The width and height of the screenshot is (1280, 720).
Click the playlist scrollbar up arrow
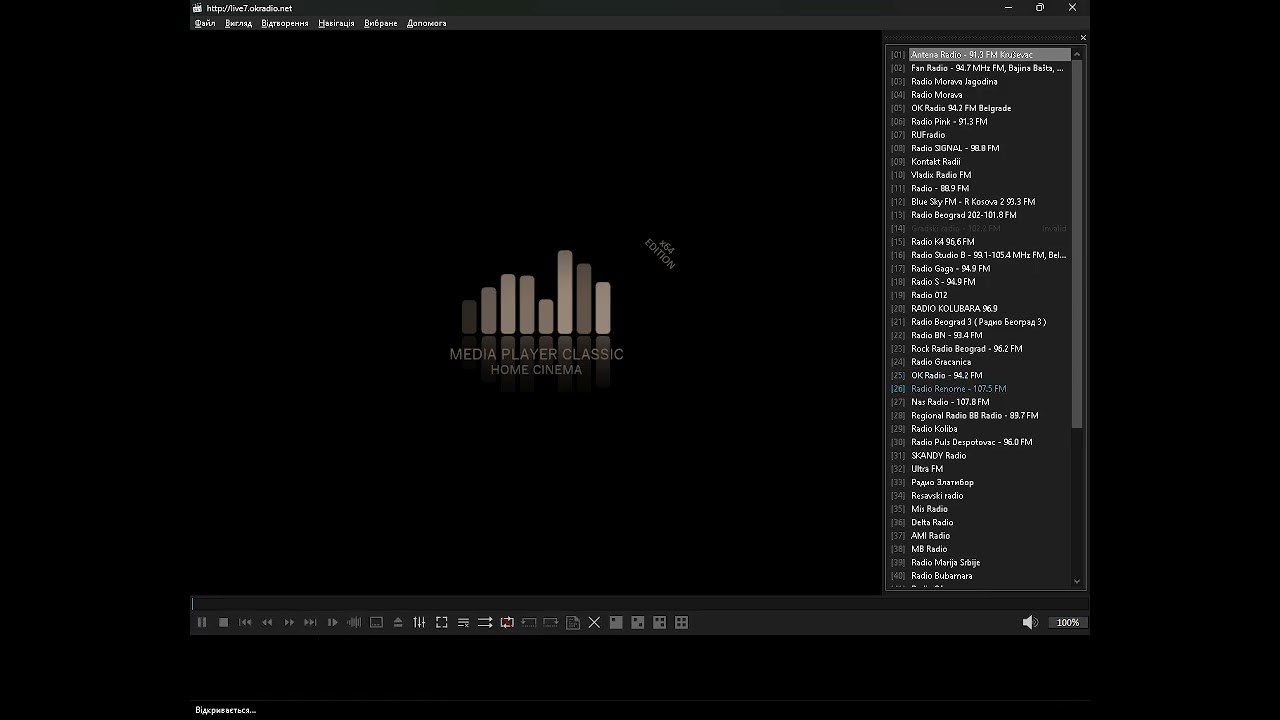click(x=1077, y=54)
